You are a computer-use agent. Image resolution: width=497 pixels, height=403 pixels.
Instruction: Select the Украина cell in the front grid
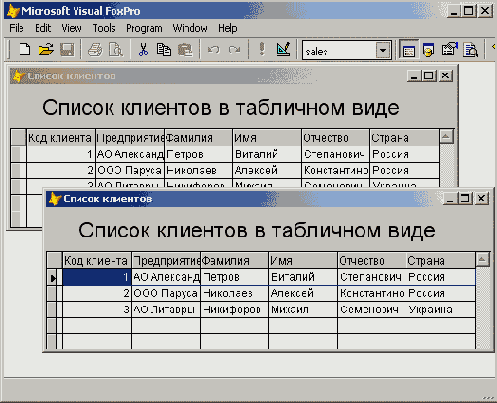441,310
